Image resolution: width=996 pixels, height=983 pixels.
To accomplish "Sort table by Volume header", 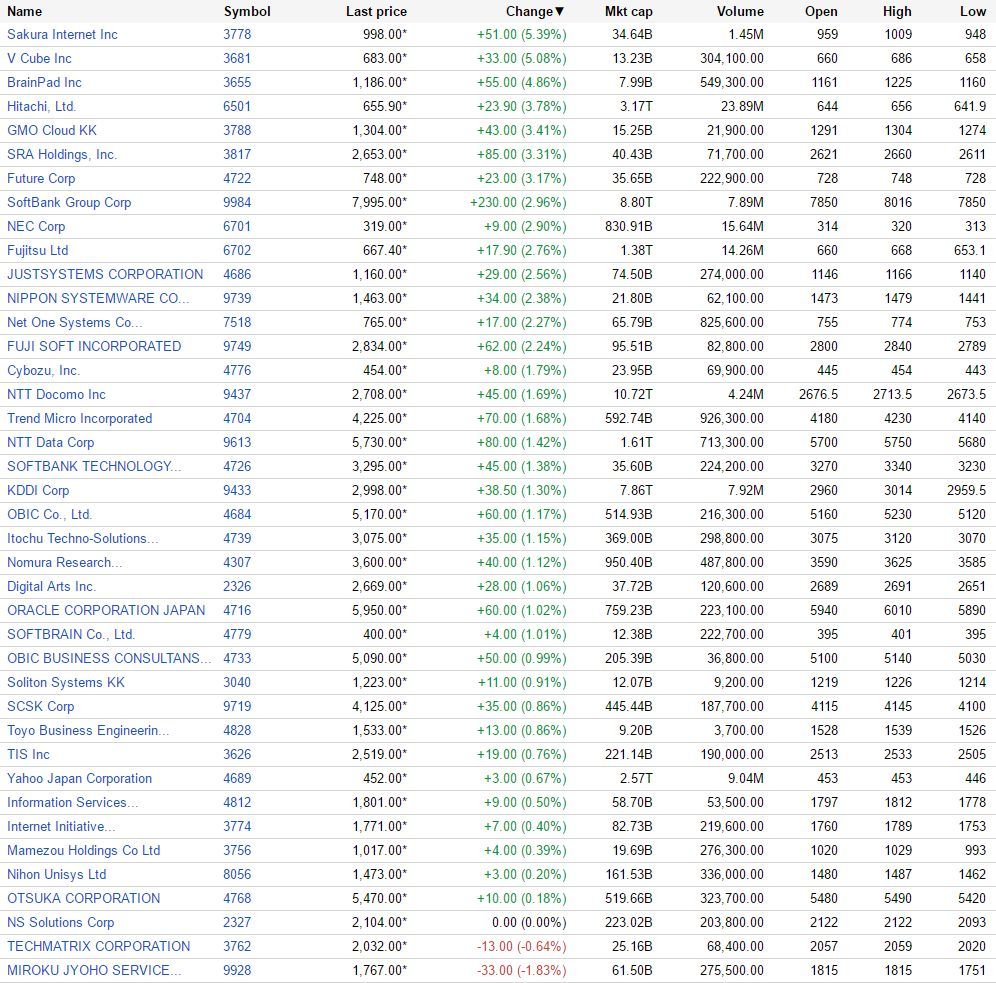I will (x=740, y=11).
